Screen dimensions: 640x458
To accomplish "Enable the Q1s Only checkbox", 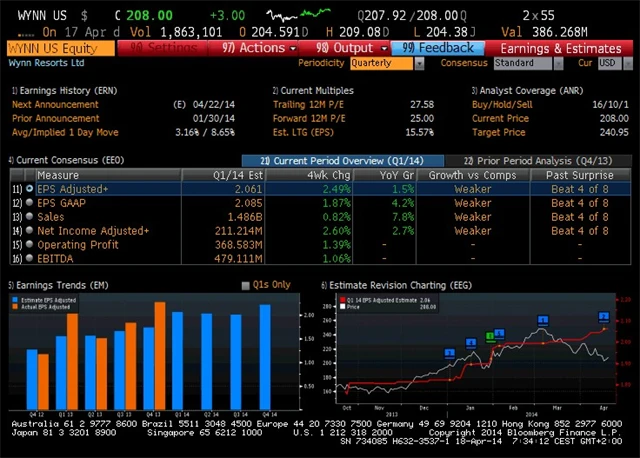I will tap(247, 285).
